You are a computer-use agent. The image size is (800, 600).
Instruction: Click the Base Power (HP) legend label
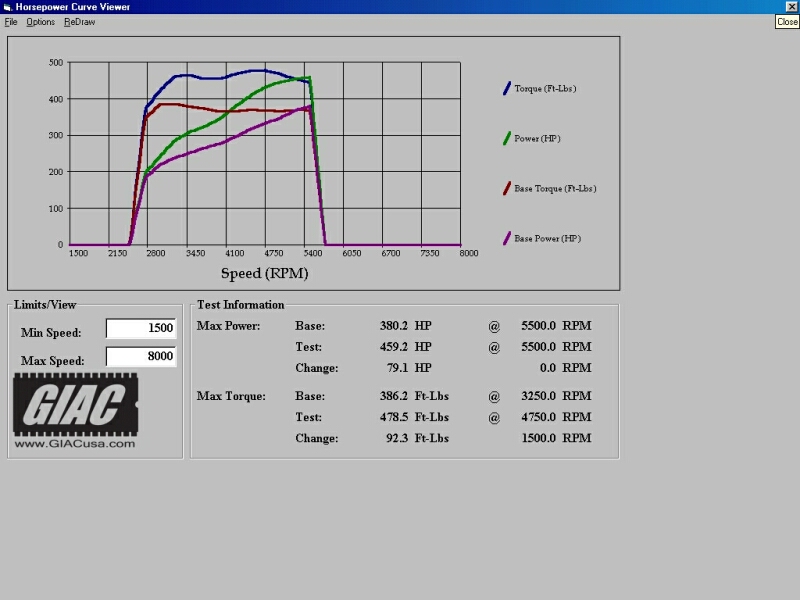547,239
